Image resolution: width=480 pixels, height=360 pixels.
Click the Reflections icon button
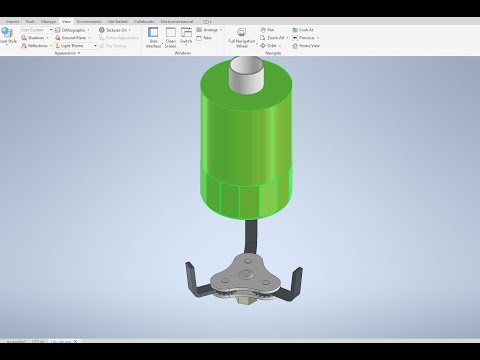24,46
